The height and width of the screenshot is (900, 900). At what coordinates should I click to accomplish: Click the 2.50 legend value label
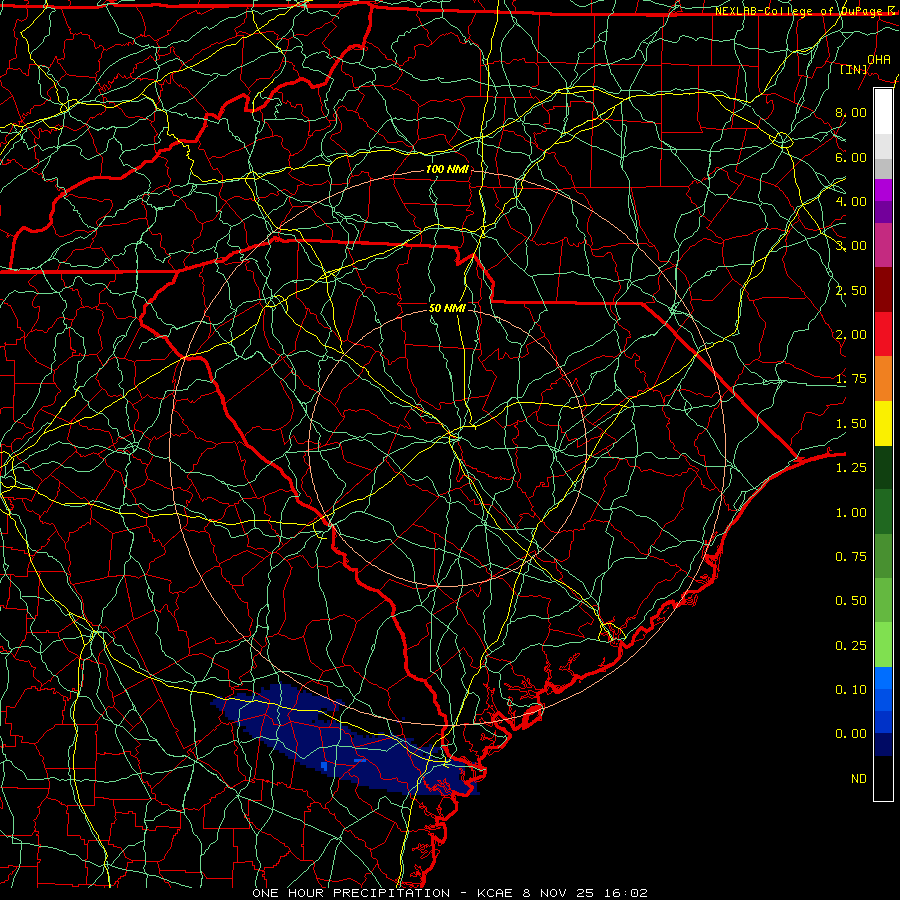851,290
